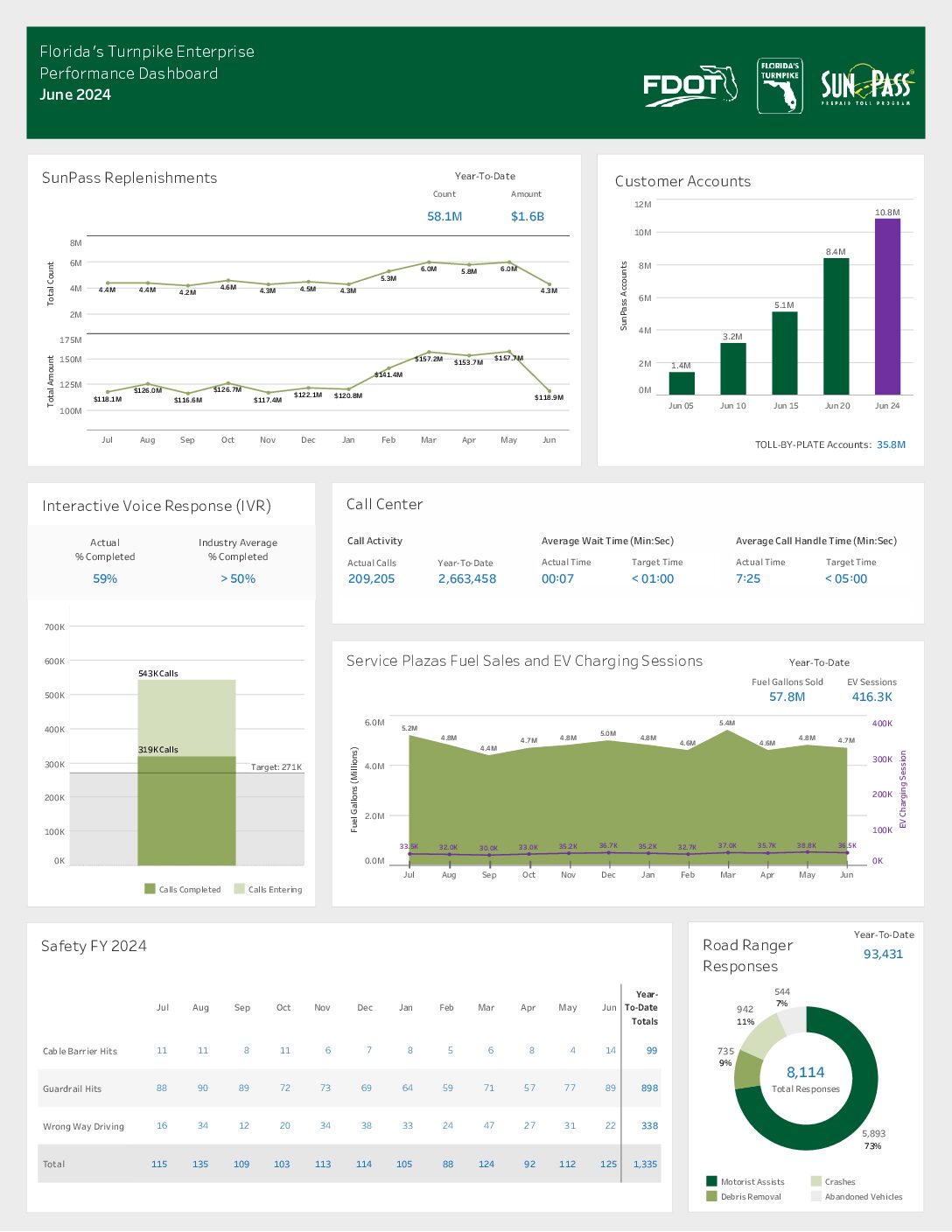Click the "June 2024" date in the header
Screen dimensions: 952x1232
click(x=75, y=94)
